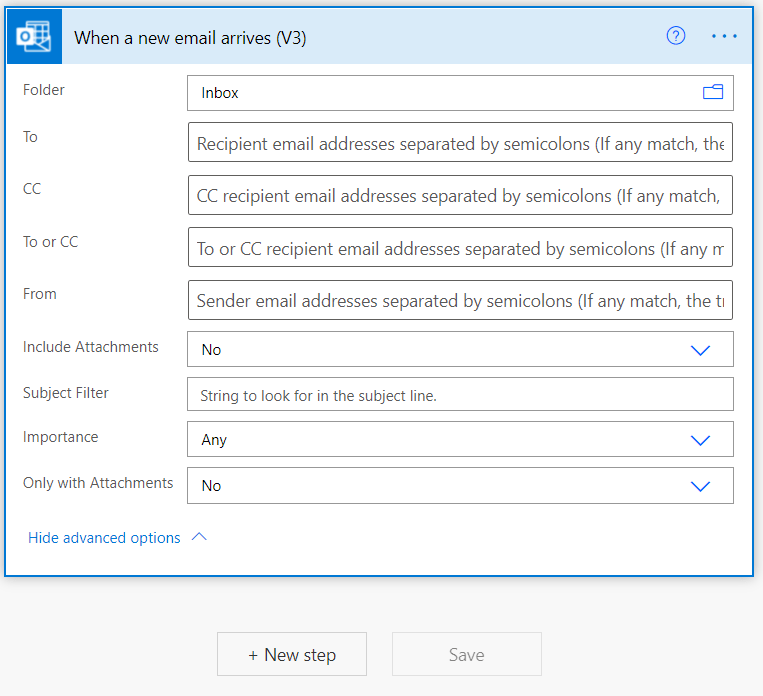This screenshot has width=763, height=696.
Task: Click into the CC recipient field
Action: point(460,195)
